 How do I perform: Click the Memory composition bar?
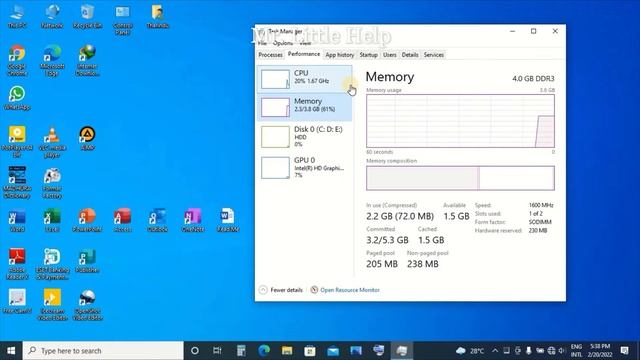[x=460, y=178]
